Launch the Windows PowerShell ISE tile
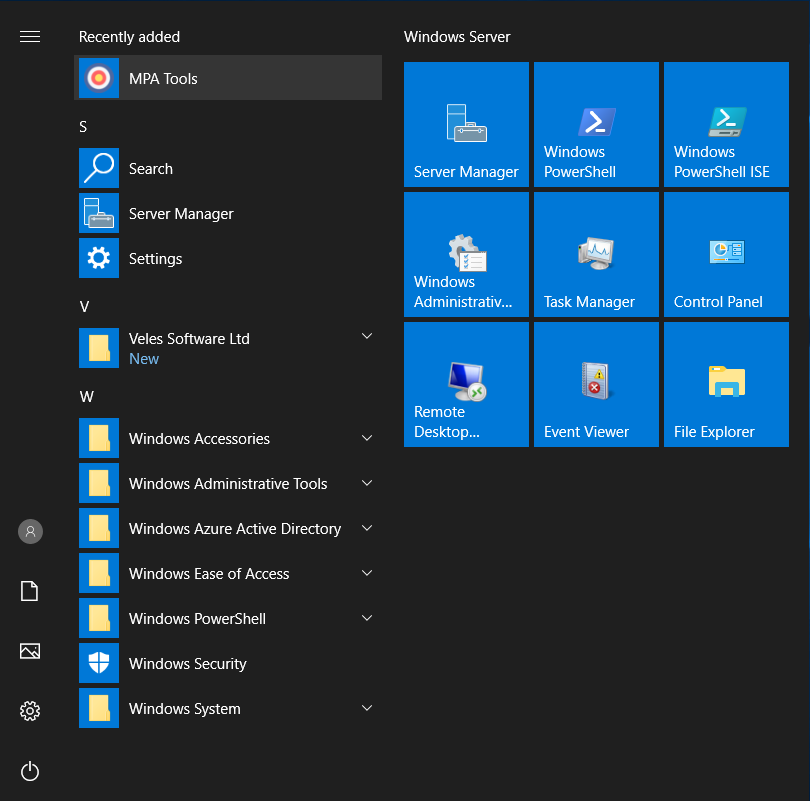 click(x=726, y=124)
